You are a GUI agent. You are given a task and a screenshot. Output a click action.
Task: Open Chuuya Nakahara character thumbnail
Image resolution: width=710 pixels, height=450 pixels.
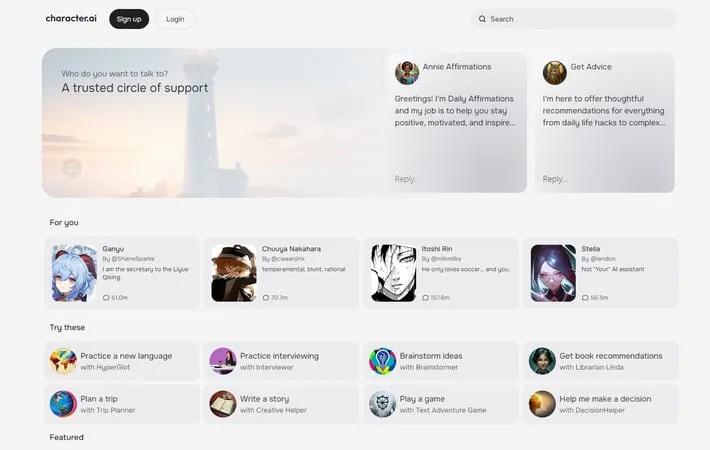(x=234, y=273)
